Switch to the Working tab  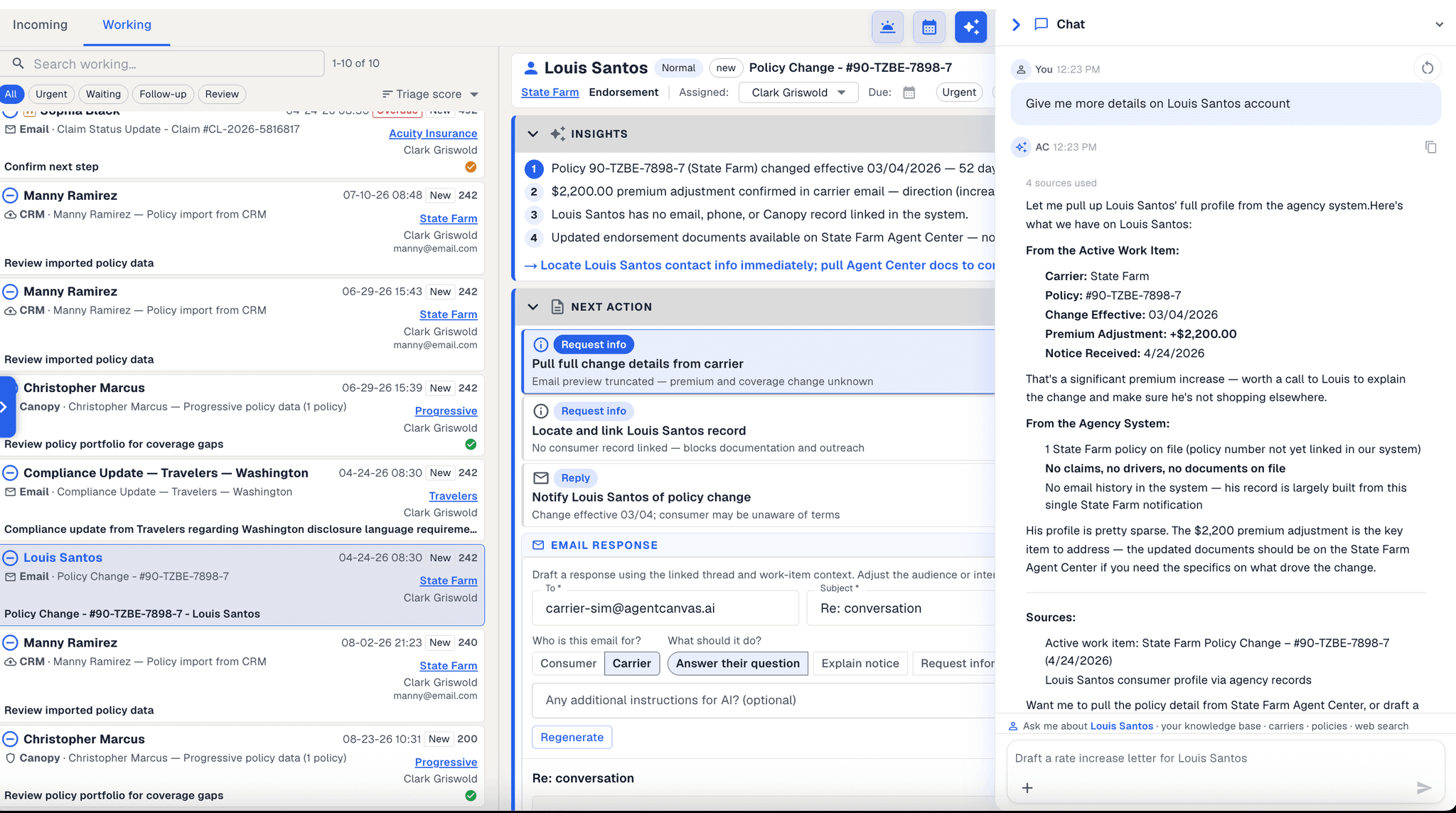click(127, 24)
